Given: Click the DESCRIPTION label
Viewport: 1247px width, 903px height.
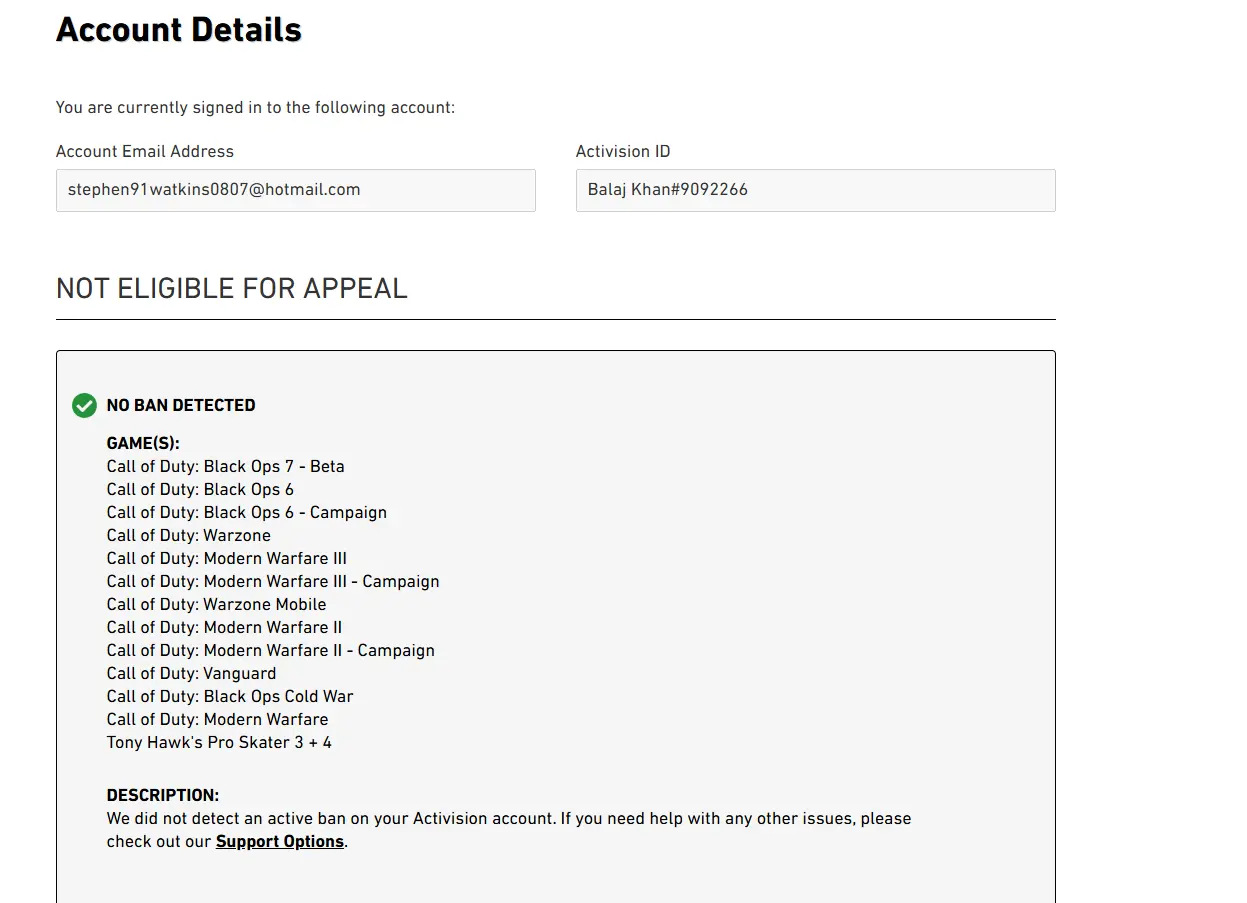Looking at the screenshot, I should click(x=163, y=795).
